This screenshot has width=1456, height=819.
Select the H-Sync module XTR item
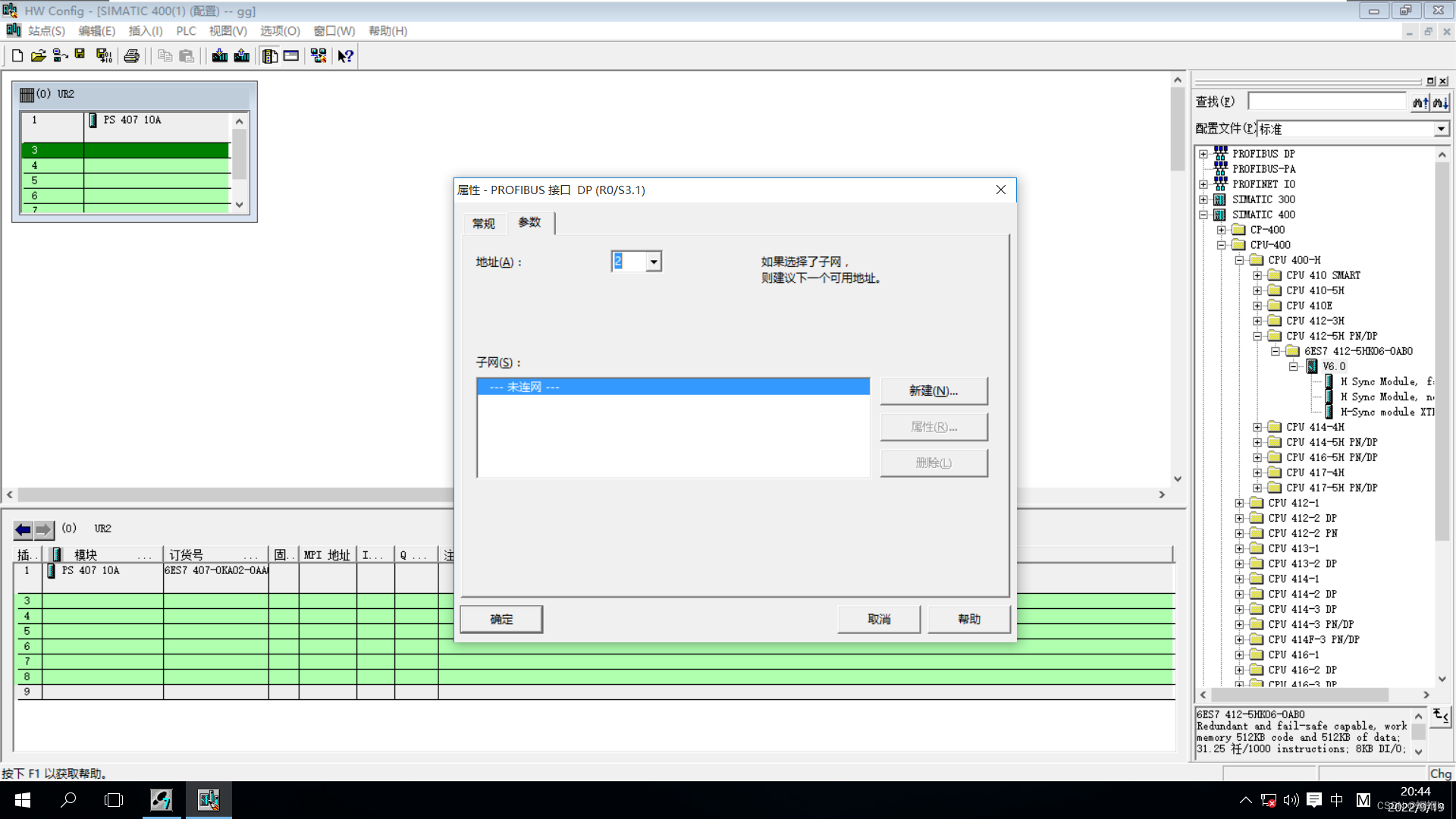pos(1387,412)
